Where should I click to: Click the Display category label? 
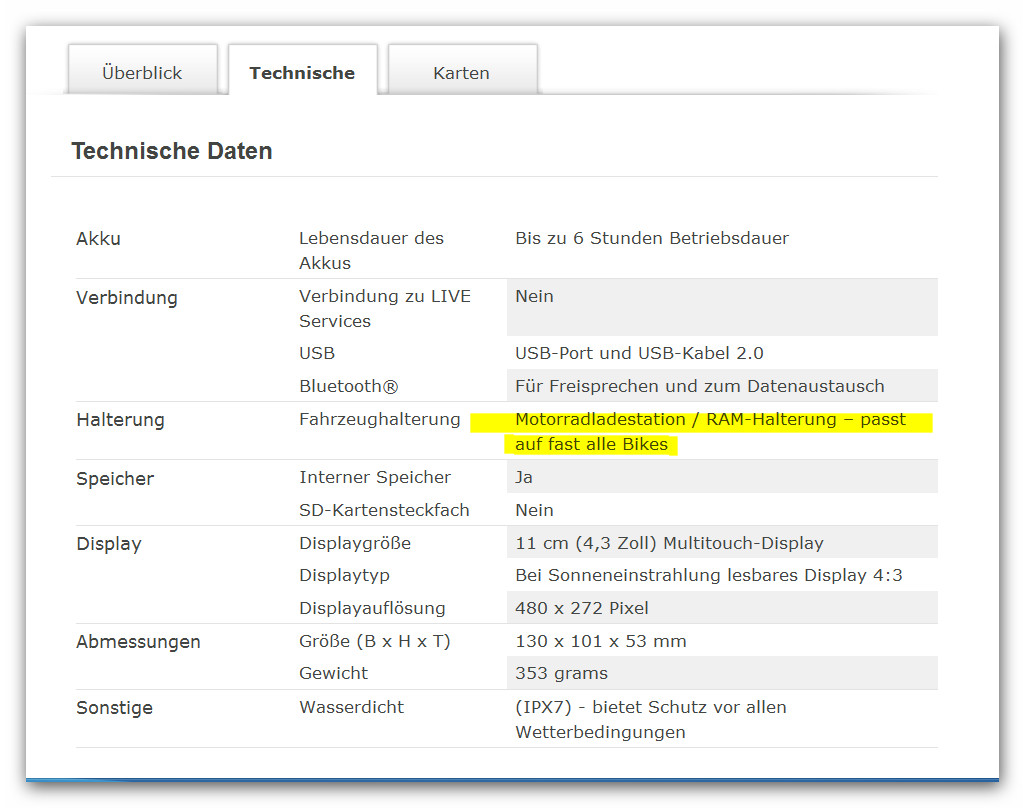[x=109, y=544]
